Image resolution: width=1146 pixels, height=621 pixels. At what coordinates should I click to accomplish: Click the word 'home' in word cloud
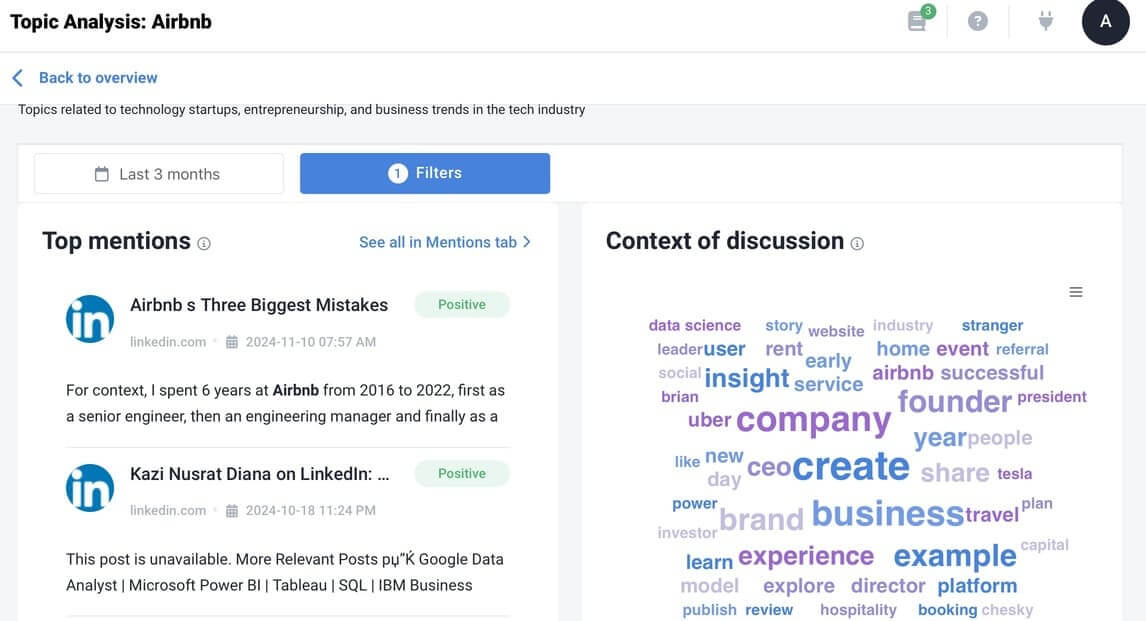903,349
